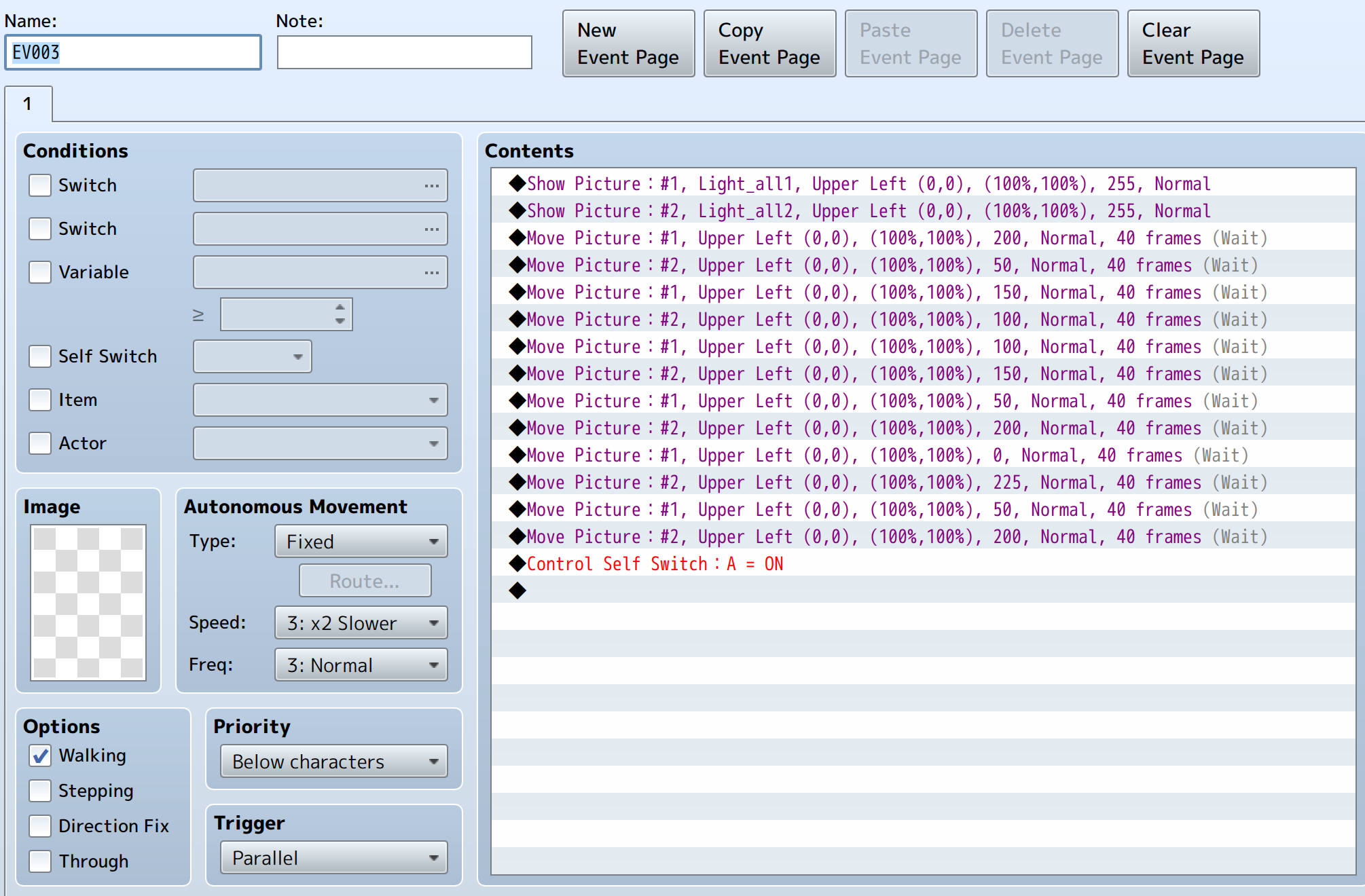Click the ellipsis of the Variable field
Image resolution: width=1365 pixels, height=896 pixels.
point(432,272)
